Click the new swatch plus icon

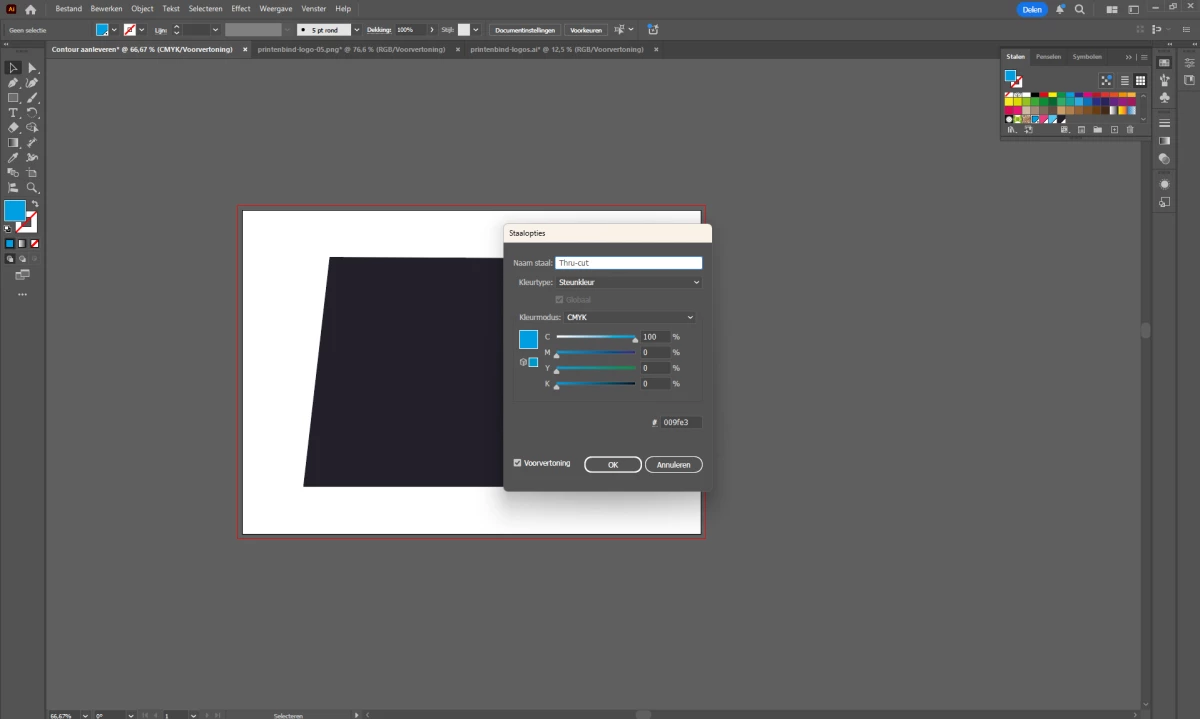(1114, 130)
